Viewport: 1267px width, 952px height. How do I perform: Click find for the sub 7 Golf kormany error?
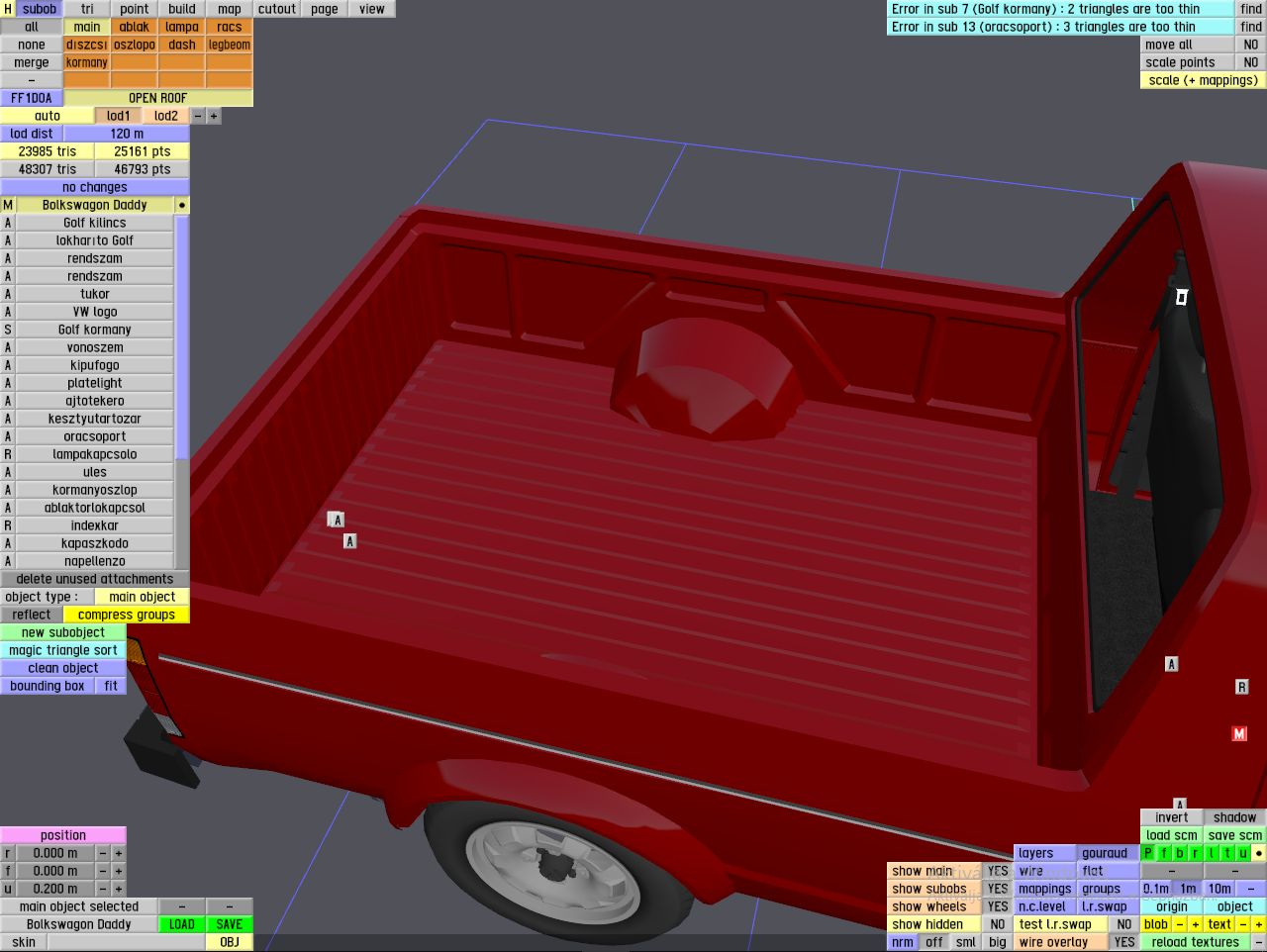1251,9
